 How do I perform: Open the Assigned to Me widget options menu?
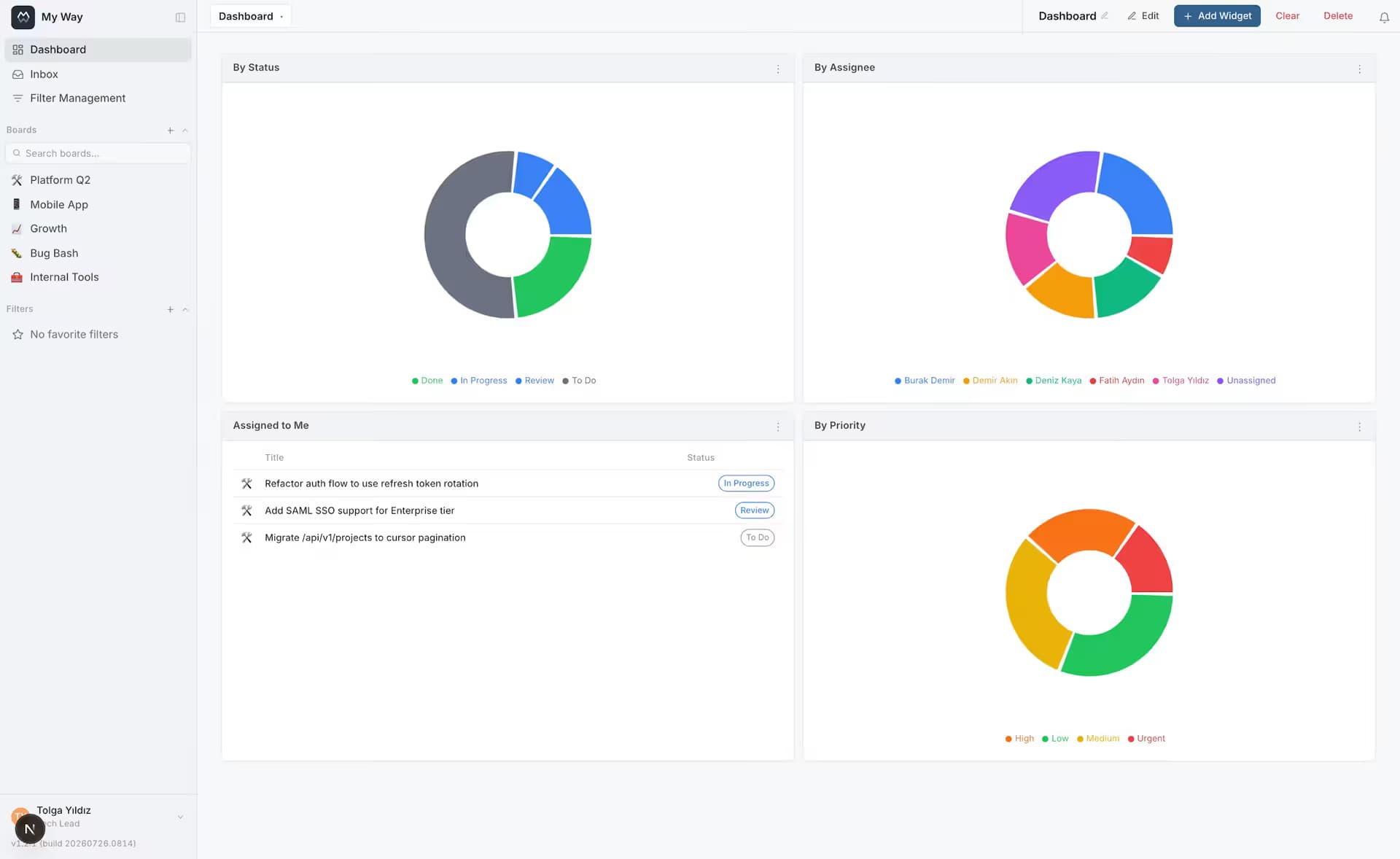pyautogui.click(x=778, y=427)
